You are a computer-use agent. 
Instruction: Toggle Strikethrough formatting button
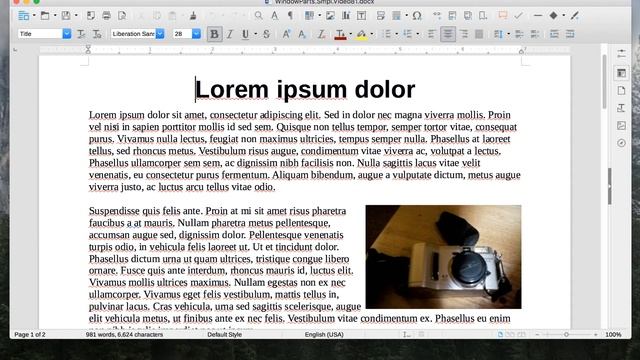click(x=266, y=34)
